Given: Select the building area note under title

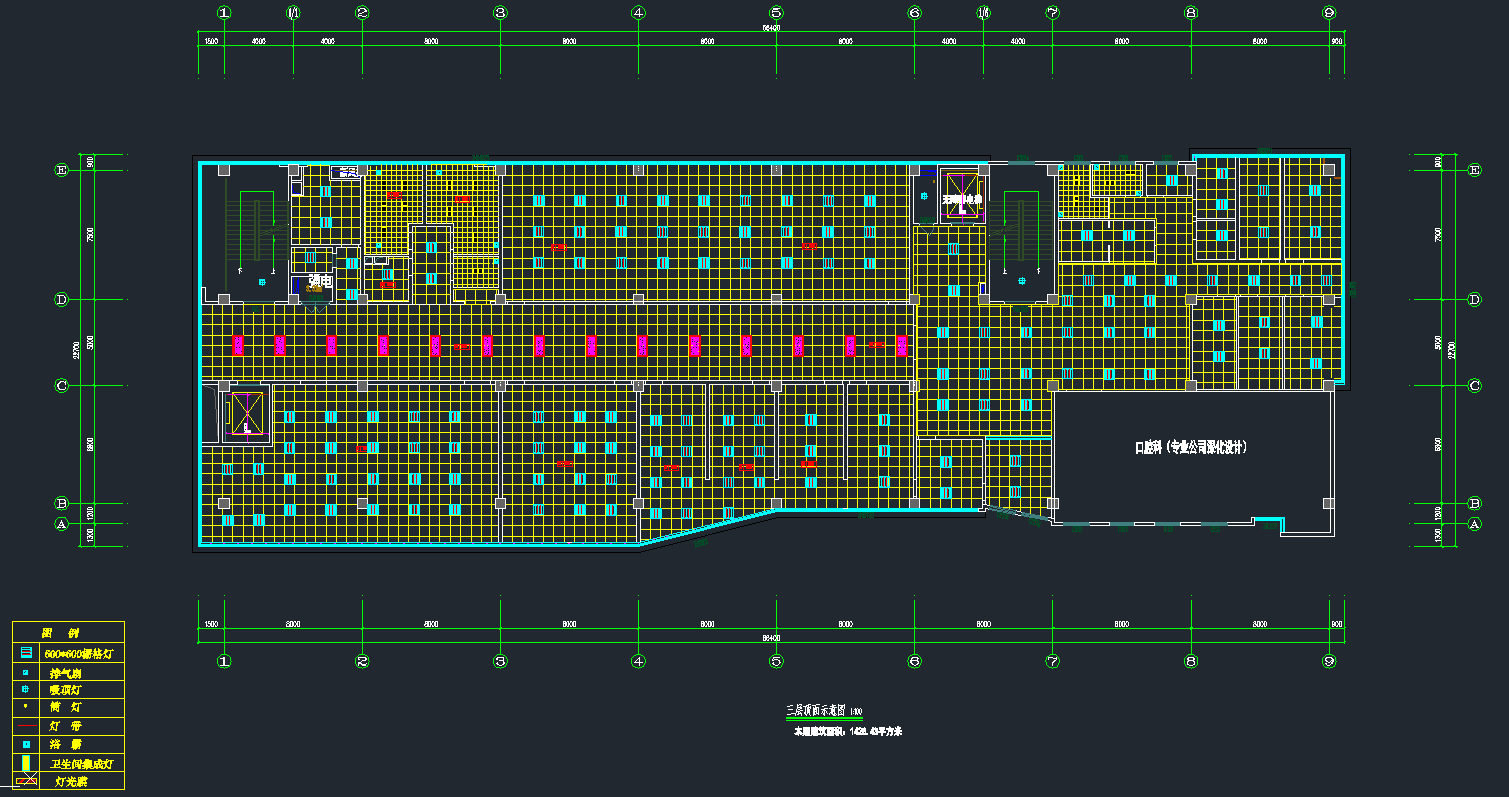Looking at the screenshot, I should pos(848,731).
